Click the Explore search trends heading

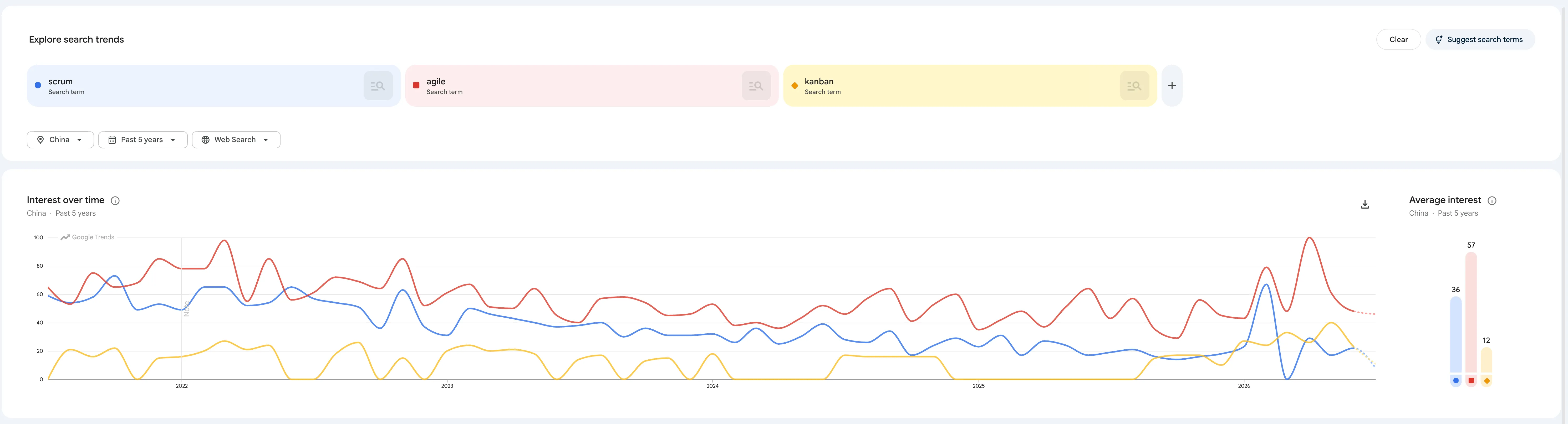tap(76, 40)
